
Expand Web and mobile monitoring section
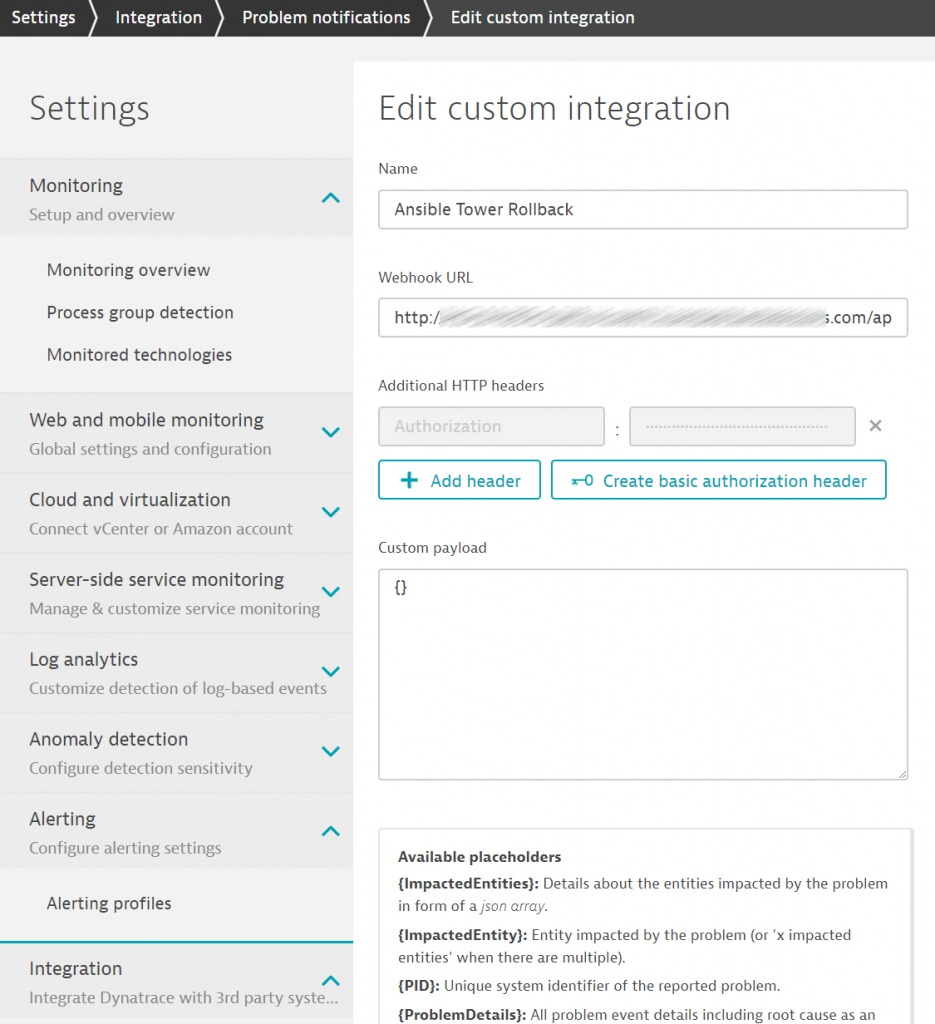(x=330, y=433)
